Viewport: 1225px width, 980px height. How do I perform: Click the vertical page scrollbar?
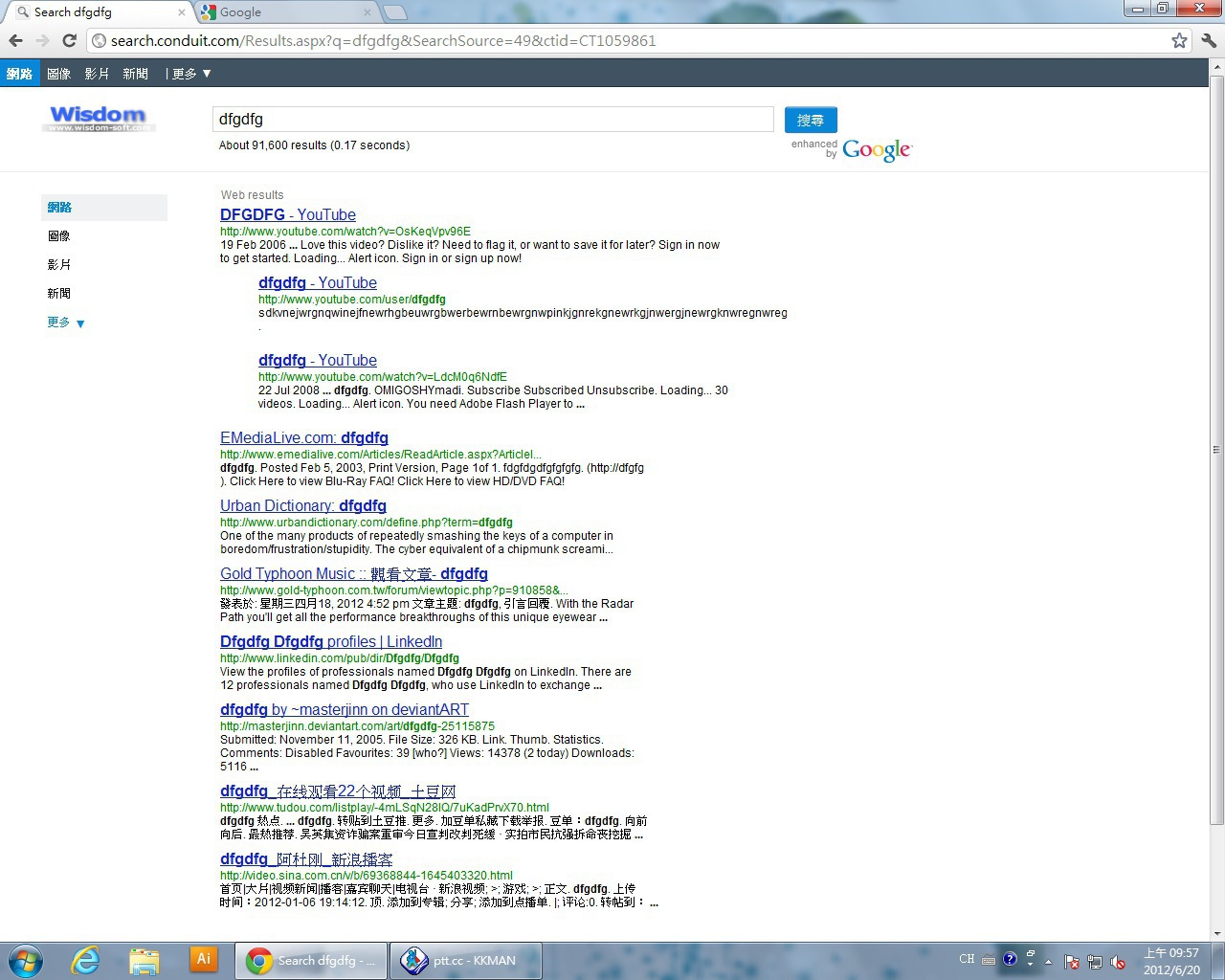(1216, 450)
